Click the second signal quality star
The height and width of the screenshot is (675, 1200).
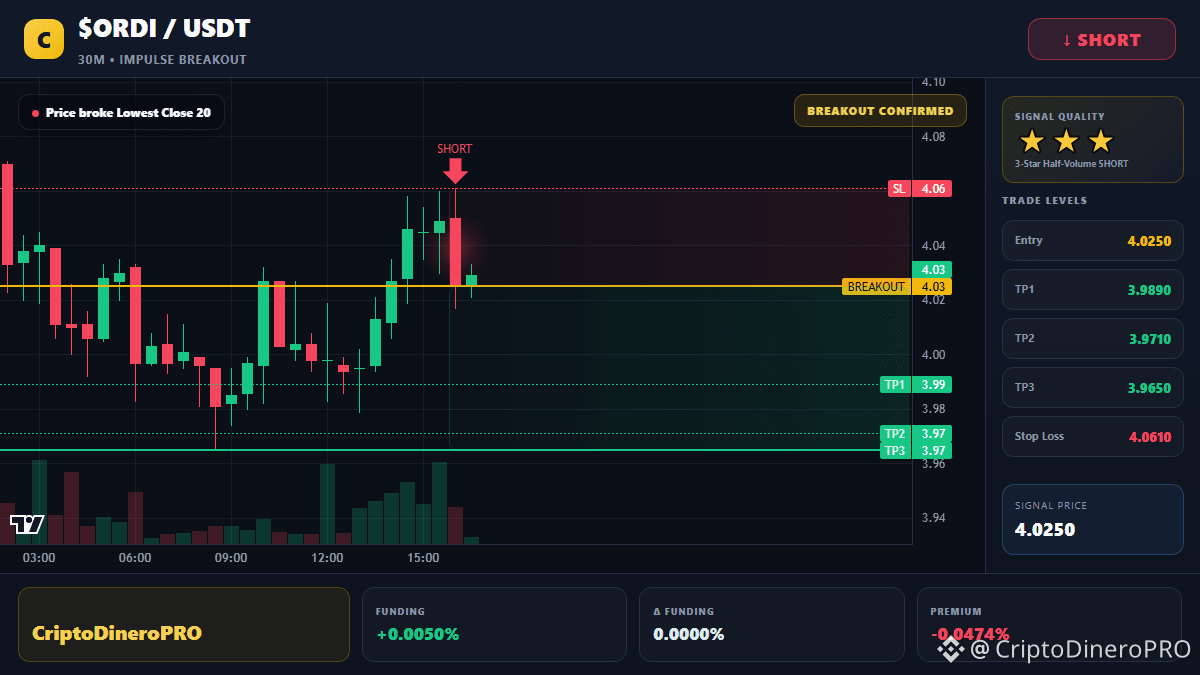[1066, 141]
